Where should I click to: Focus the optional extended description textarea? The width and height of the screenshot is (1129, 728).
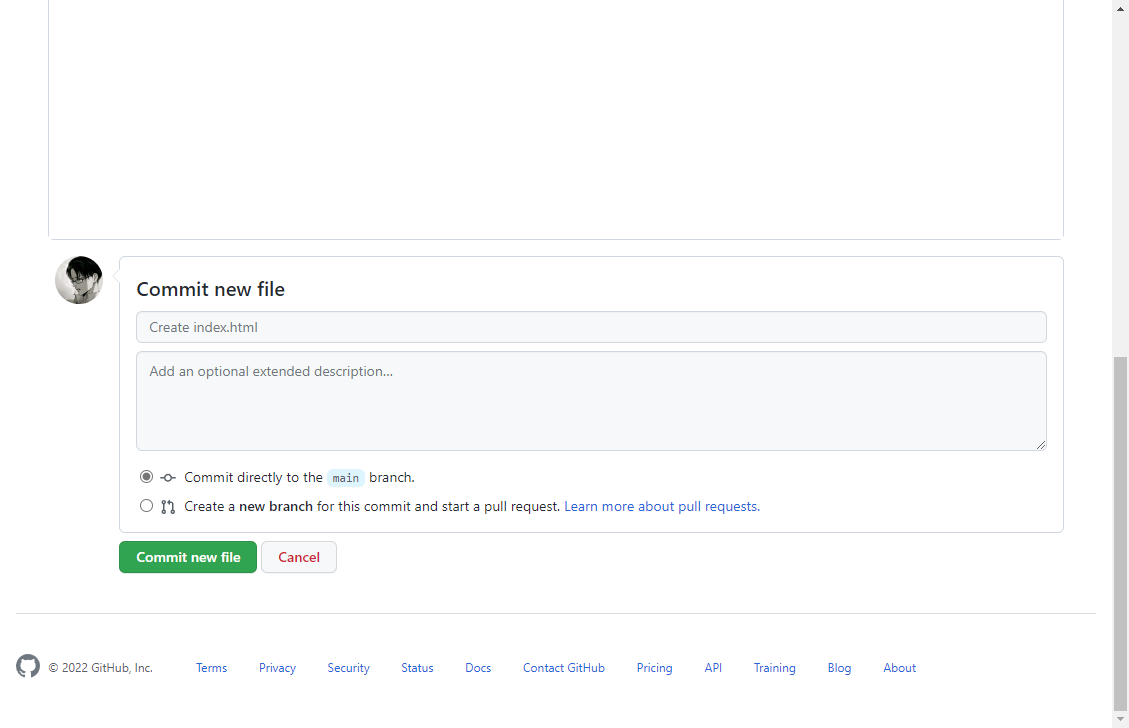(x=591, y=400)
